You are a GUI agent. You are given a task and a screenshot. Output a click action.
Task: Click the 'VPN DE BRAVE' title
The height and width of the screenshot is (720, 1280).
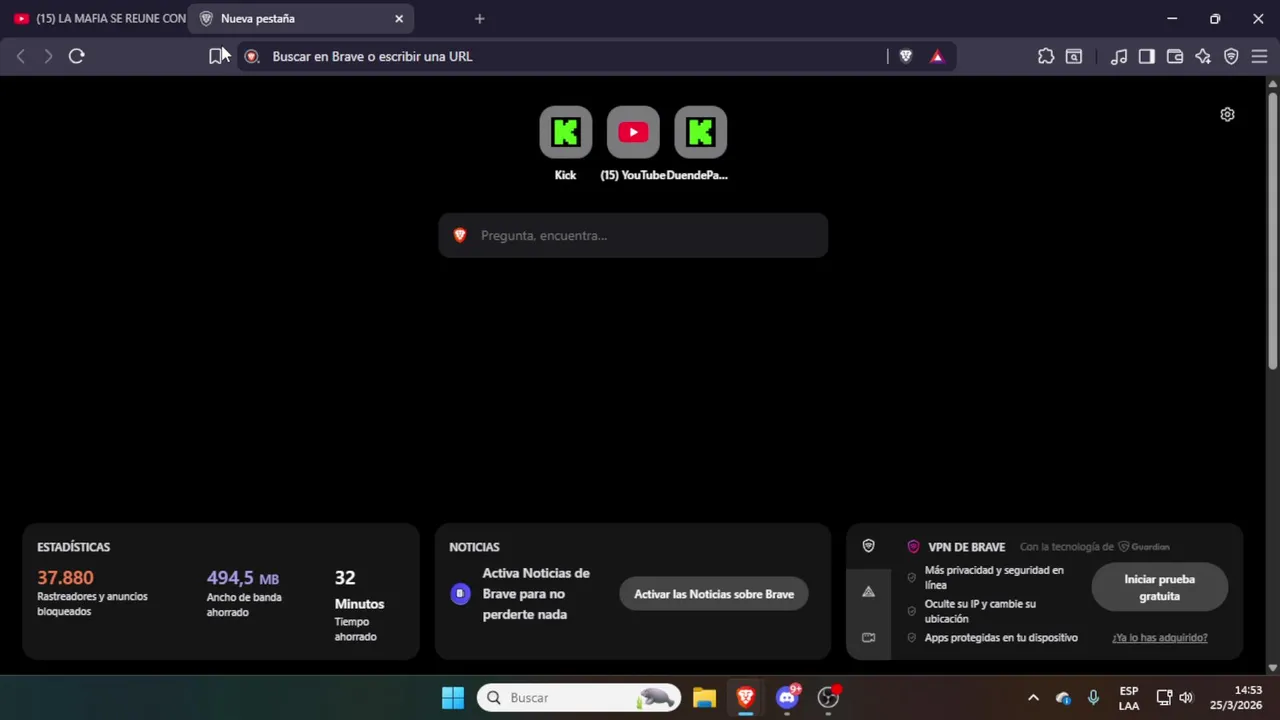966,547
